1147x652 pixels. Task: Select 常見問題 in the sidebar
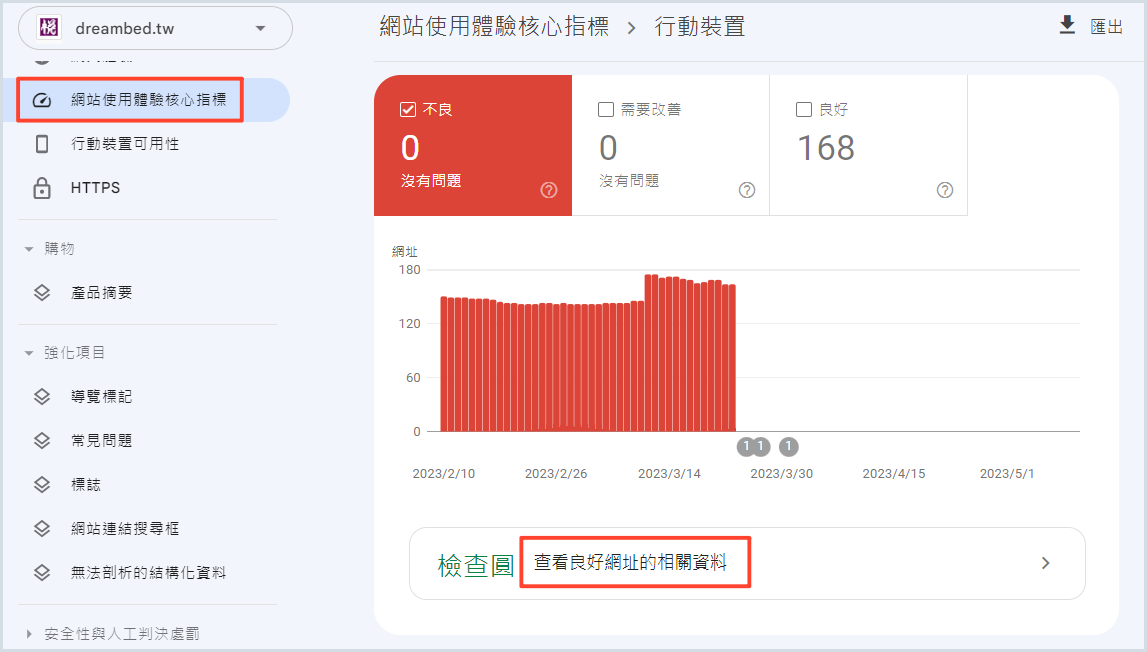pyautogui.click(x=101, y=441)
